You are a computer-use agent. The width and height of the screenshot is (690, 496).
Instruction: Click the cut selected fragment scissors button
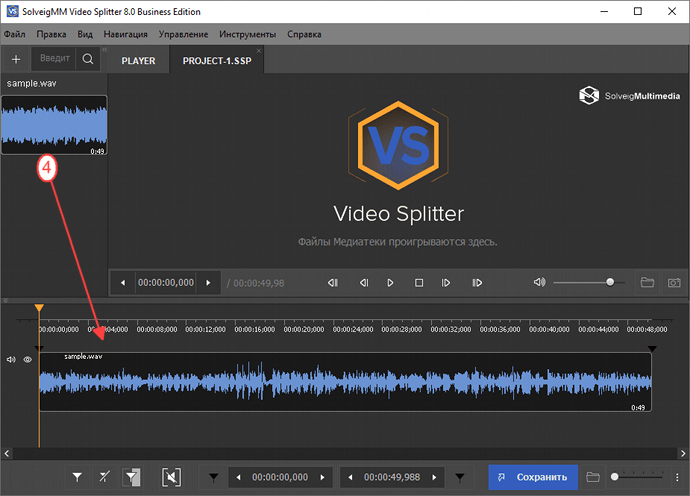172,477
